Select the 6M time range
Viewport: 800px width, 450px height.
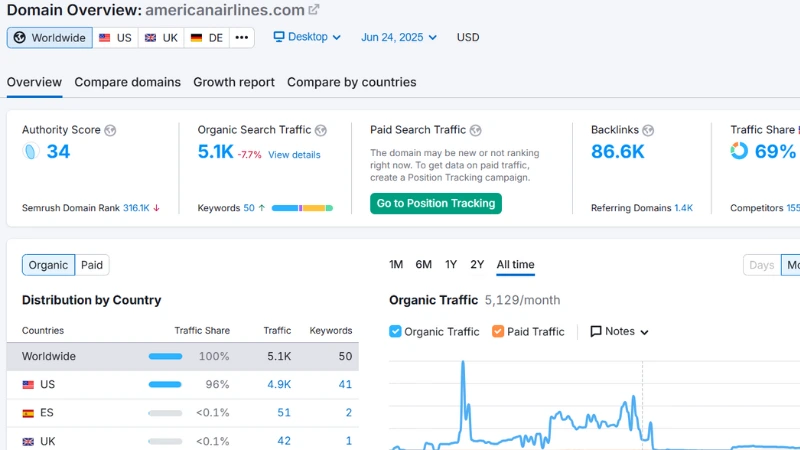point(423,264)
